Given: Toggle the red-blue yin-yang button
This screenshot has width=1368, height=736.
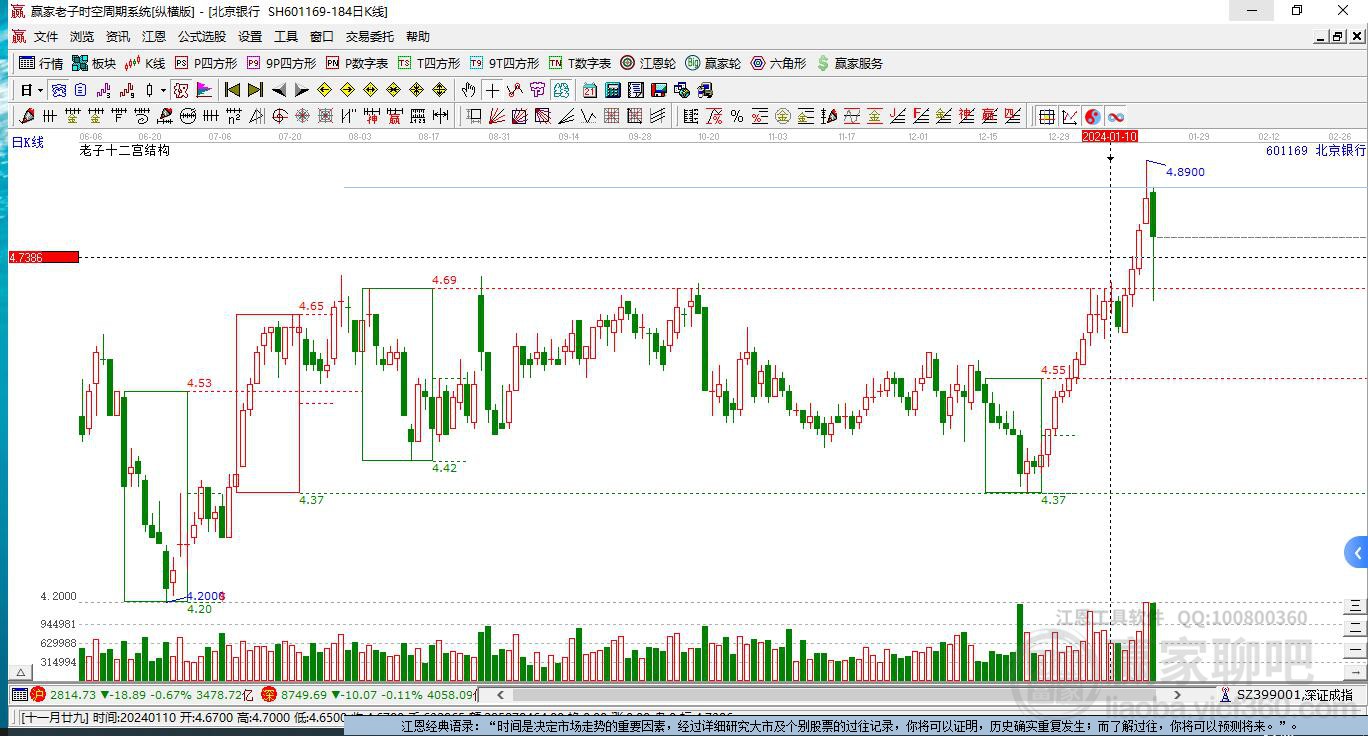Looking at the screenshot, I should [1092, 116].
